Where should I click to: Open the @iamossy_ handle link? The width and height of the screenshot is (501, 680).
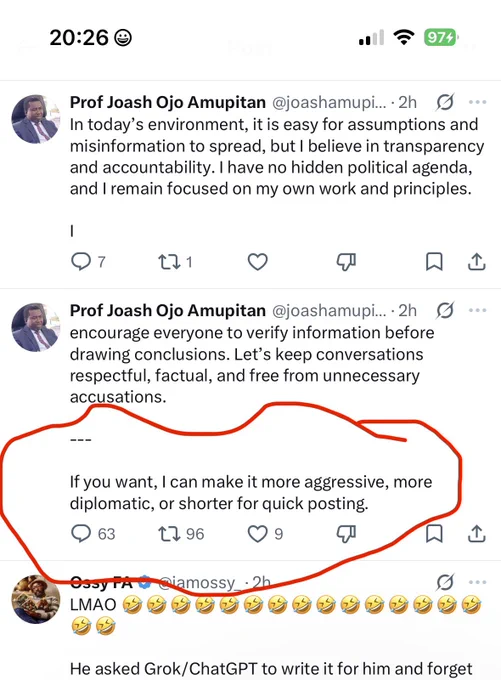point(199,582)
